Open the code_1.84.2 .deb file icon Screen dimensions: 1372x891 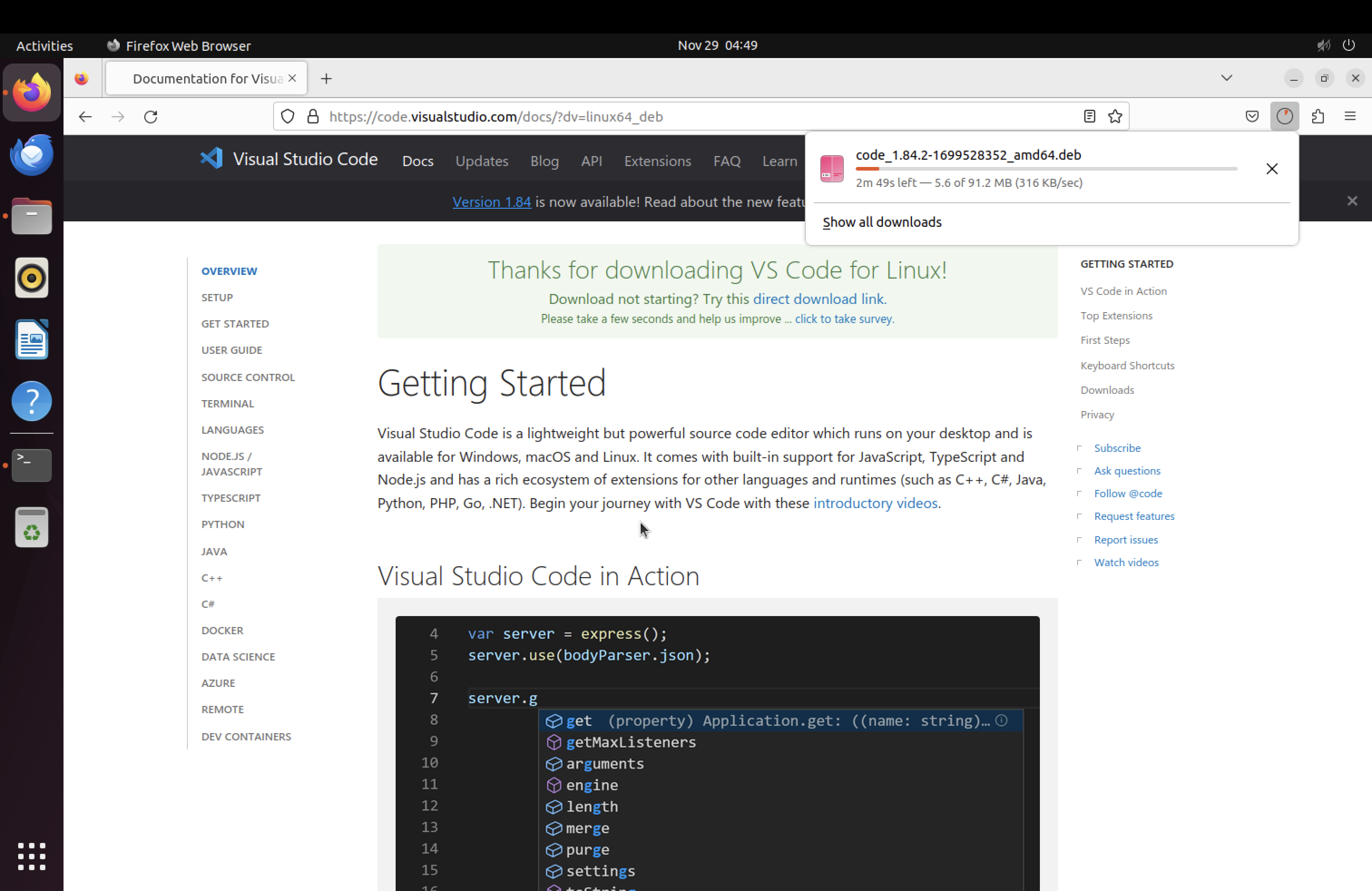point(832,168)
